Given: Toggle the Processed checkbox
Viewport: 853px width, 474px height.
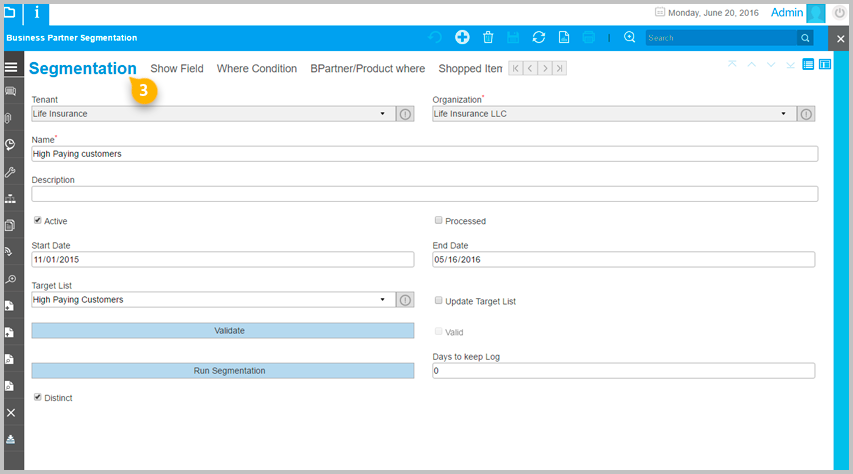Looking at the screenshot, I should 438,220.
